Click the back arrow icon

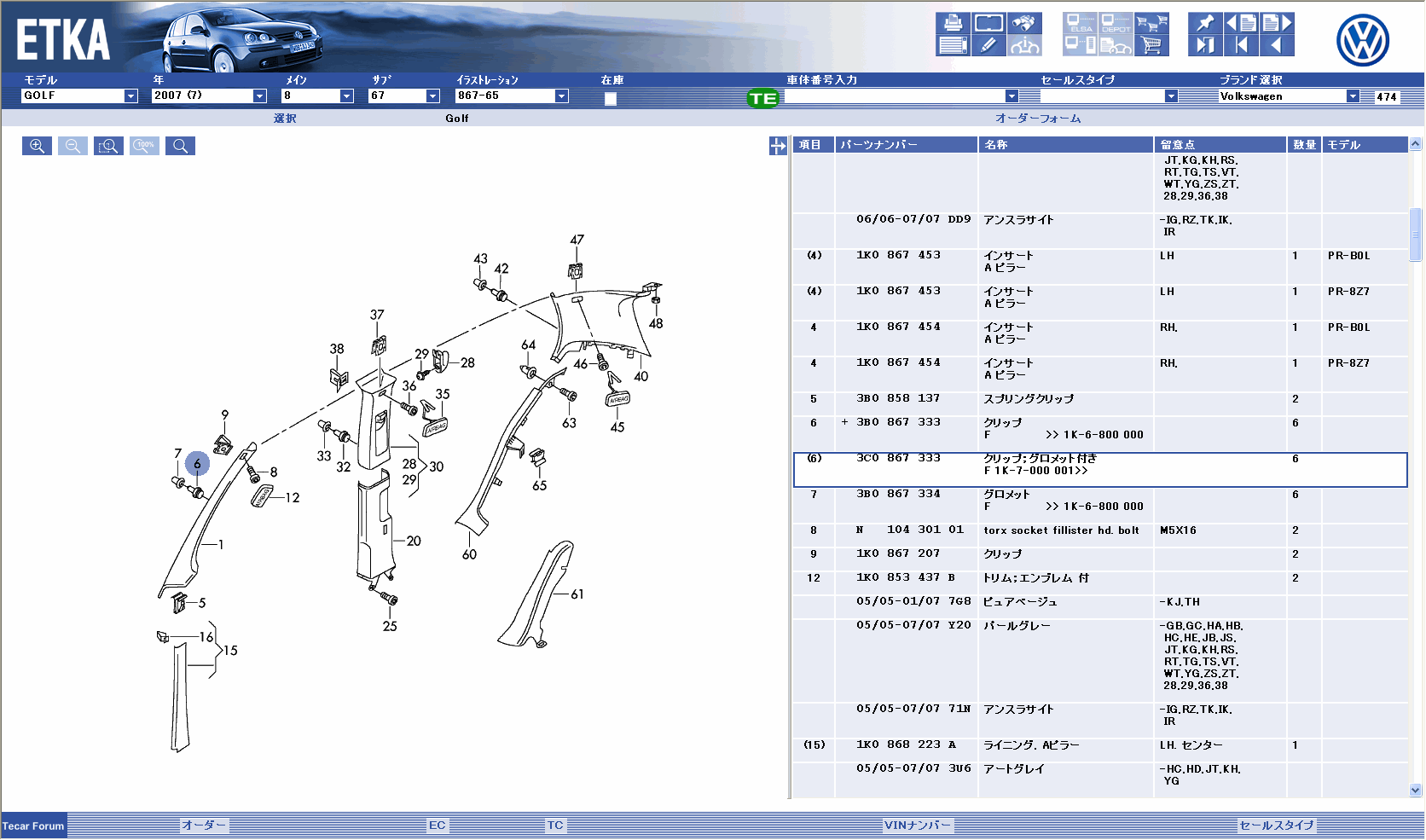1277,45
